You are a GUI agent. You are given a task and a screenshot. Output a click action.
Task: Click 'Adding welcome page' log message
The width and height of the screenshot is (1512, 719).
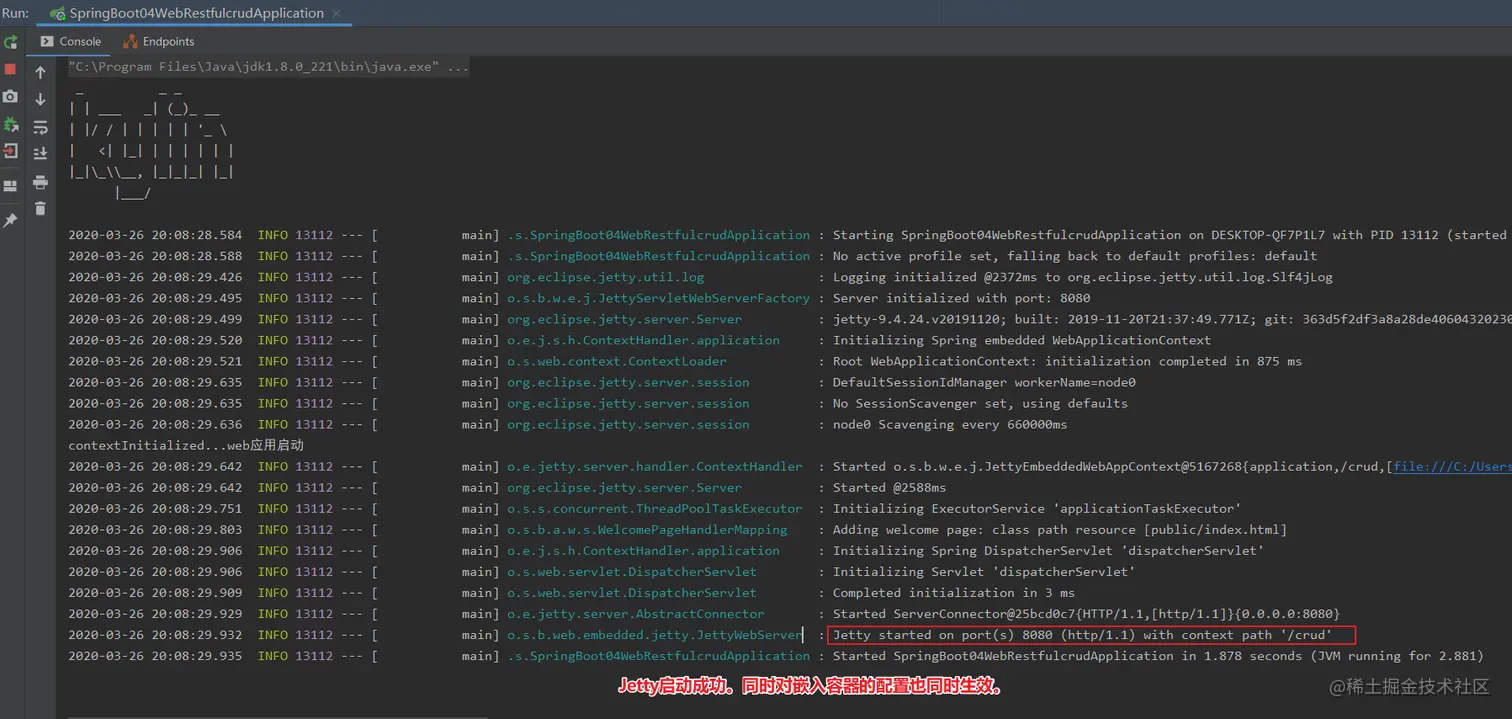(1060, 530)
